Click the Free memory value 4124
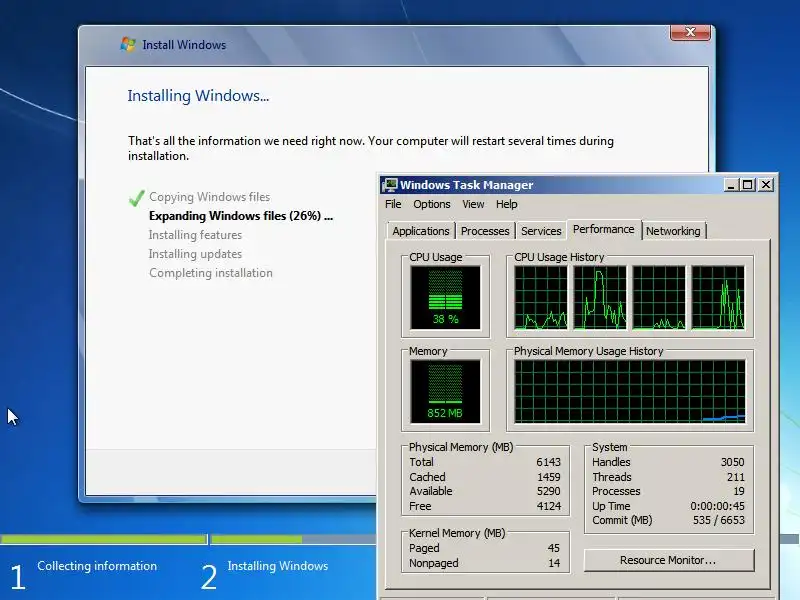 tap(549, 506)
